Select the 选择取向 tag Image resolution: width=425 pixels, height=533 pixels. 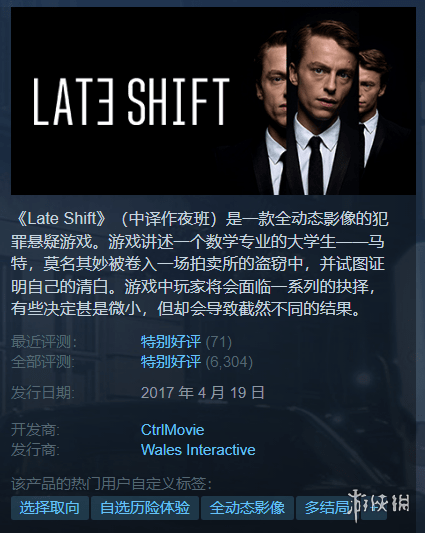coord(50,508)
